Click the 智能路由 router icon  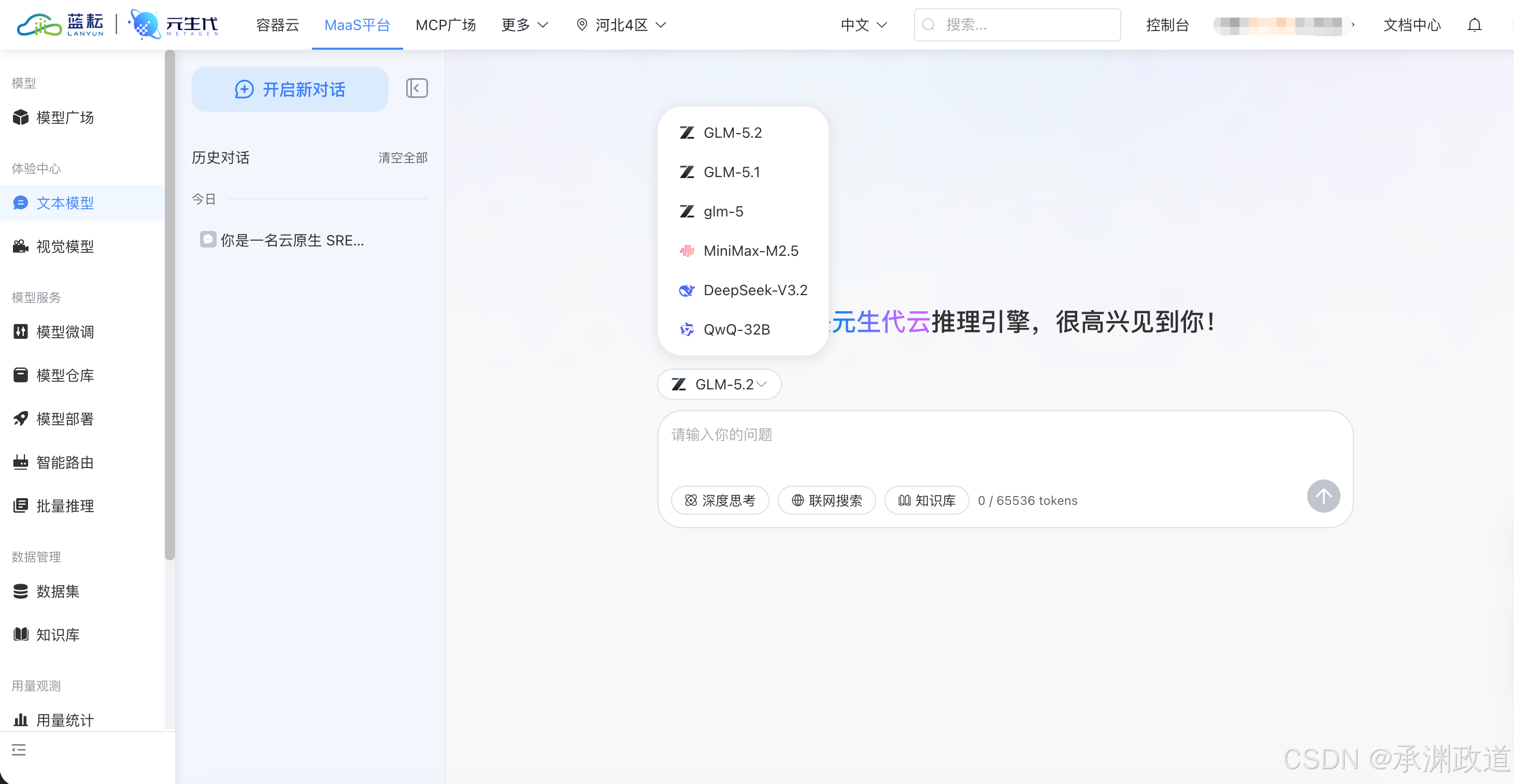(x=21, y=462)
